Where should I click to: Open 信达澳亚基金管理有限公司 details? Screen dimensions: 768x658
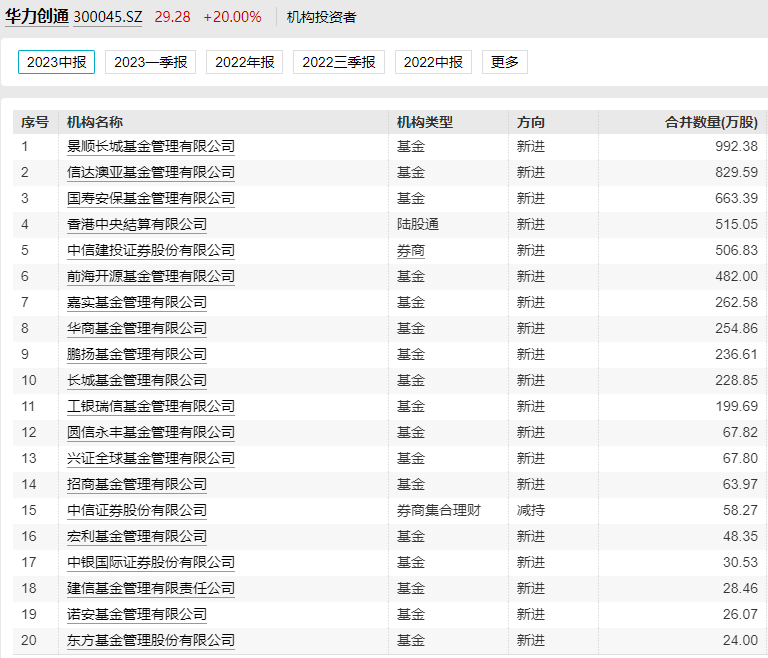(x=150, y=172)
